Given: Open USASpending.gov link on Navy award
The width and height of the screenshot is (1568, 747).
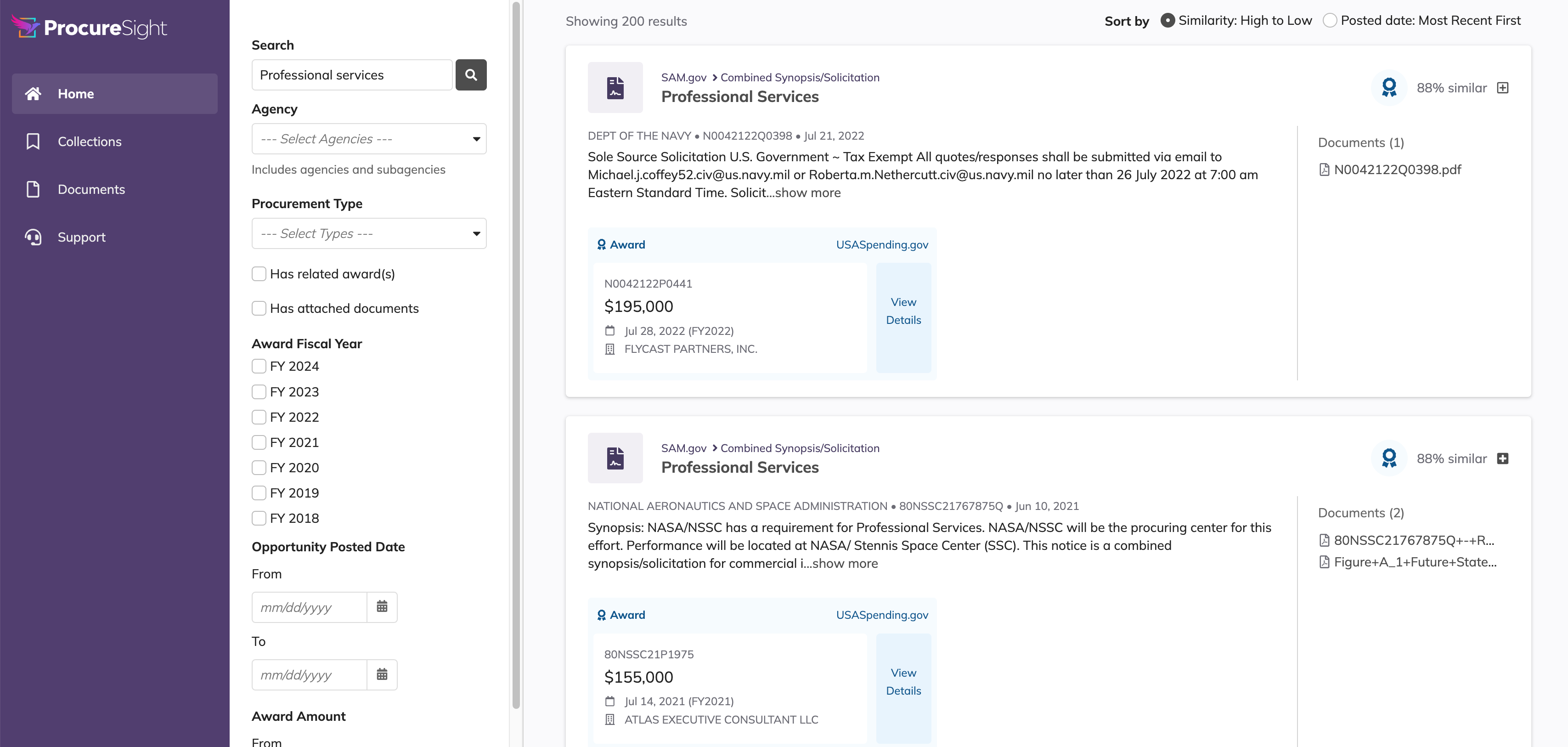Looking at the screenshot, I should [882, 245].
